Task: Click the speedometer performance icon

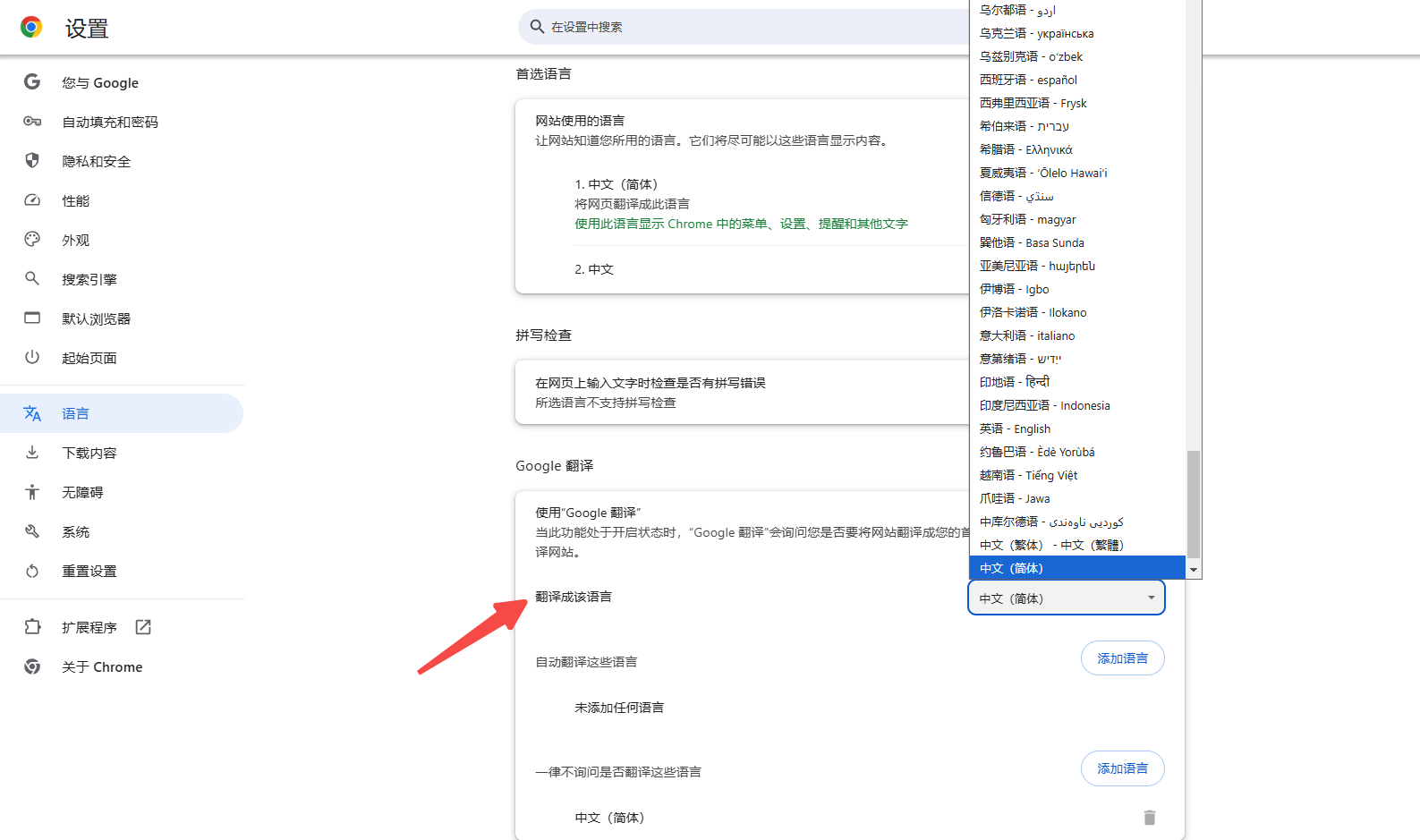Action: pyautogui.click(x=32, y=200)
